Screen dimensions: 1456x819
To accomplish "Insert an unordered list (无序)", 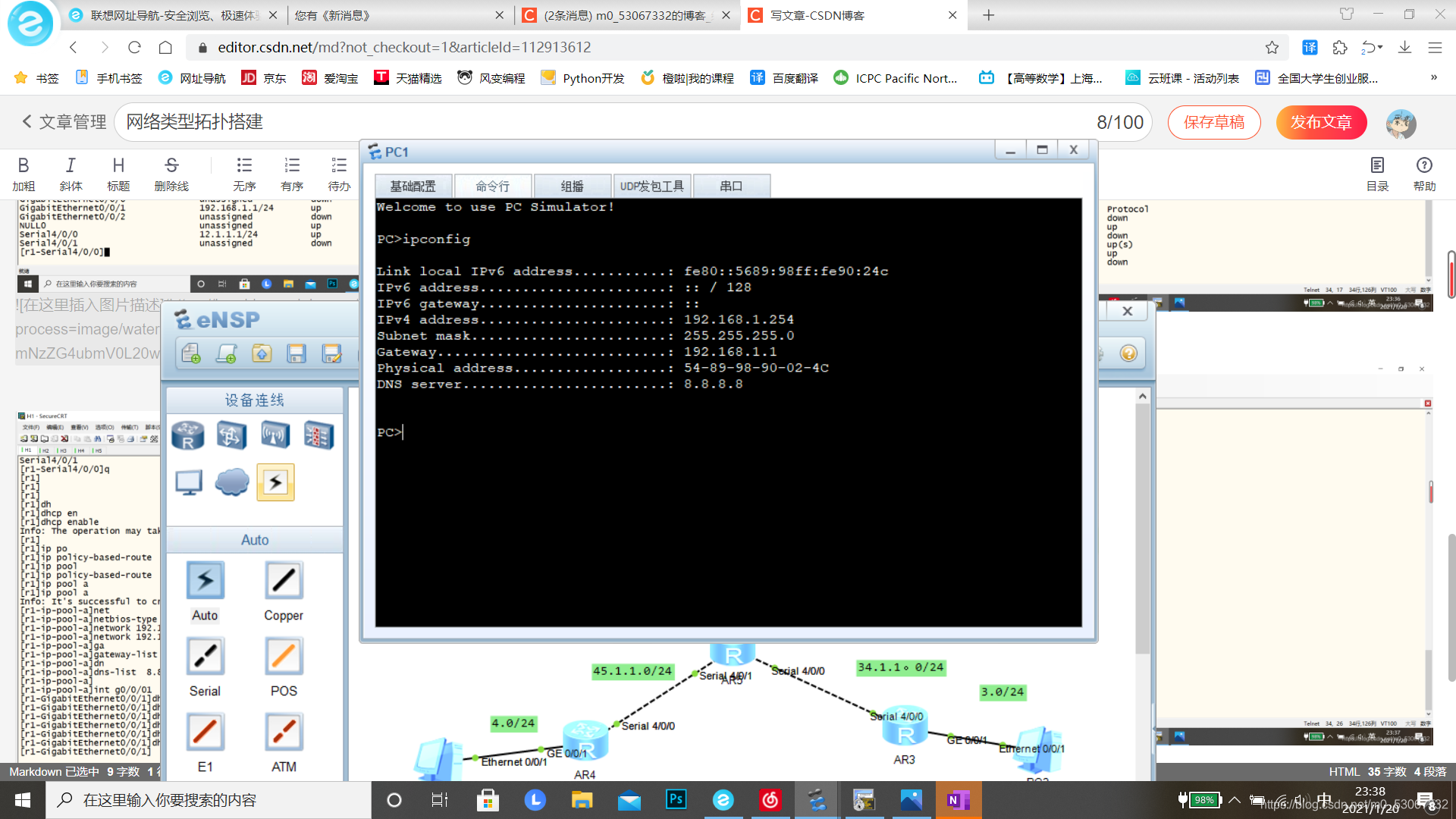I will pos(244,174).
